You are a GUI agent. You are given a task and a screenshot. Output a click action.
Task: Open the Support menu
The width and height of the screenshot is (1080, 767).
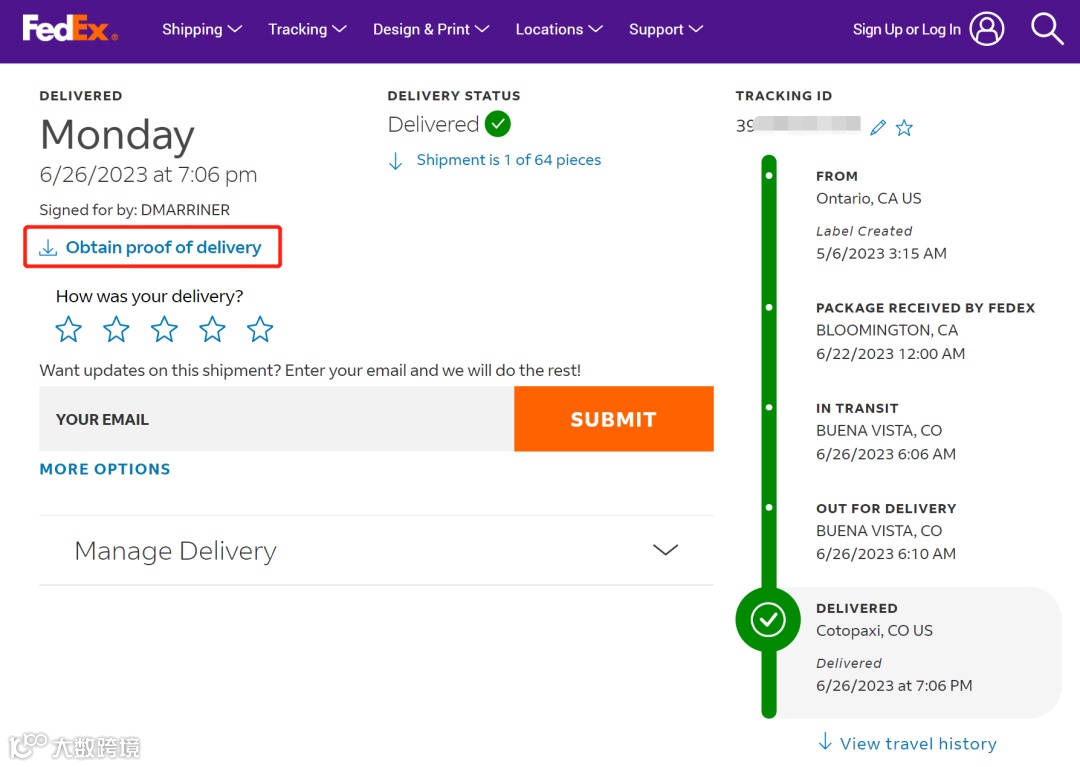click(x=666, y=29)
